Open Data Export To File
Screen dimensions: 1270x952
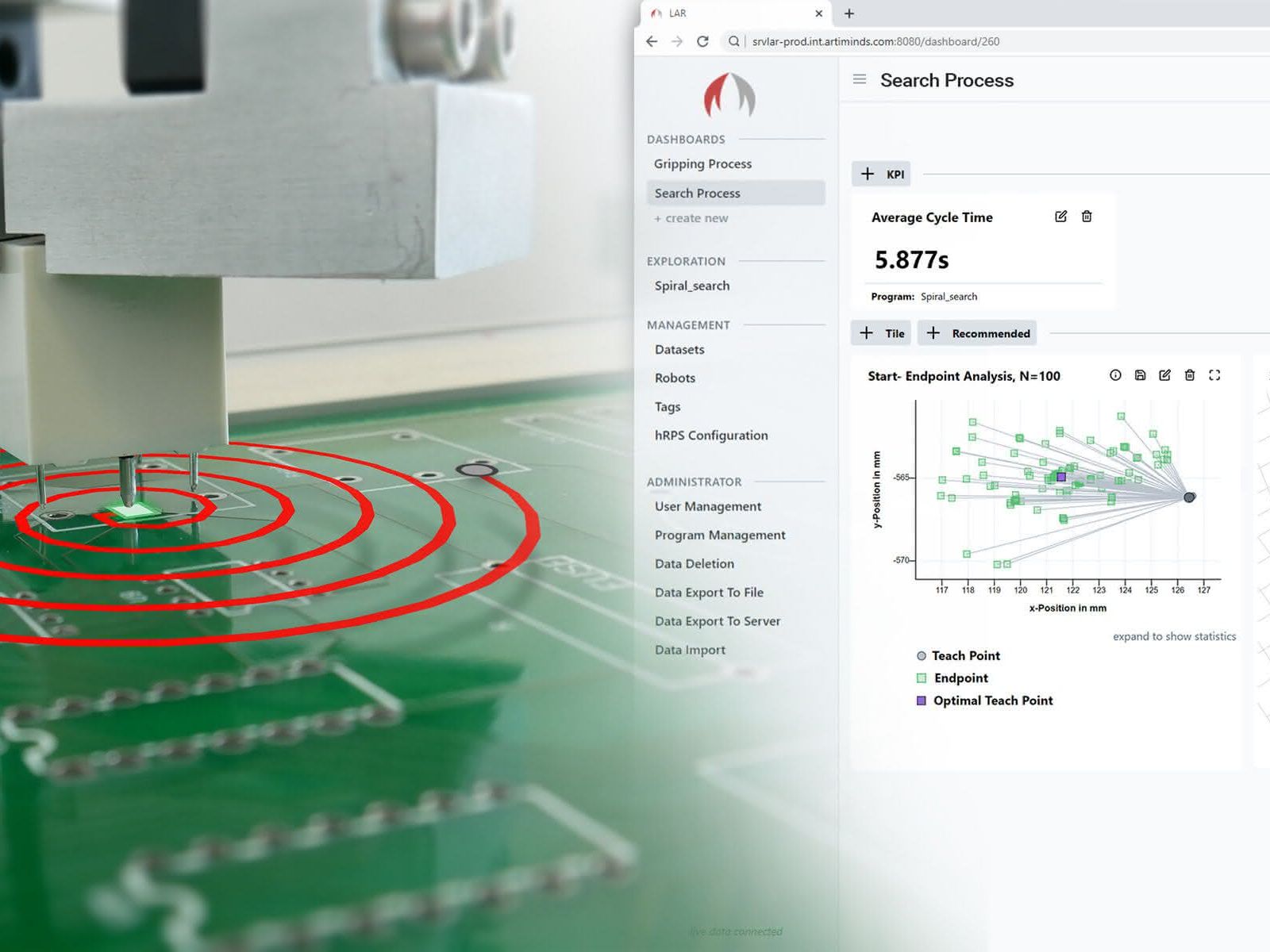point(709,592)
